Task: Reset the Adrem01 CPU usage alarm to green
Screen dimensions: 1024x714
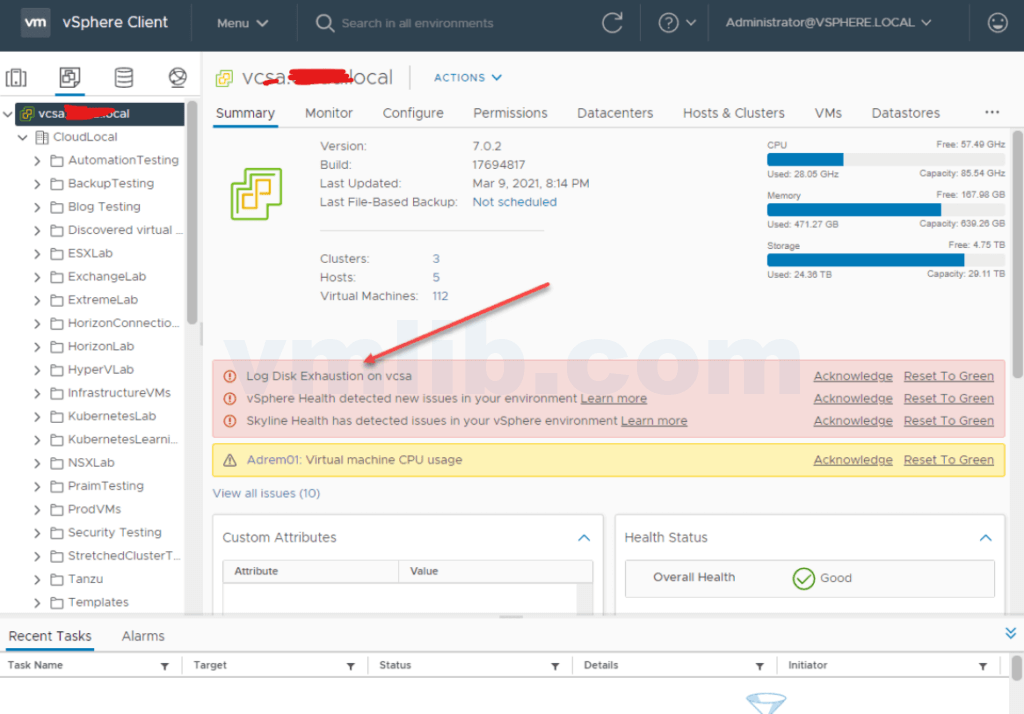Action: point(948,459)
